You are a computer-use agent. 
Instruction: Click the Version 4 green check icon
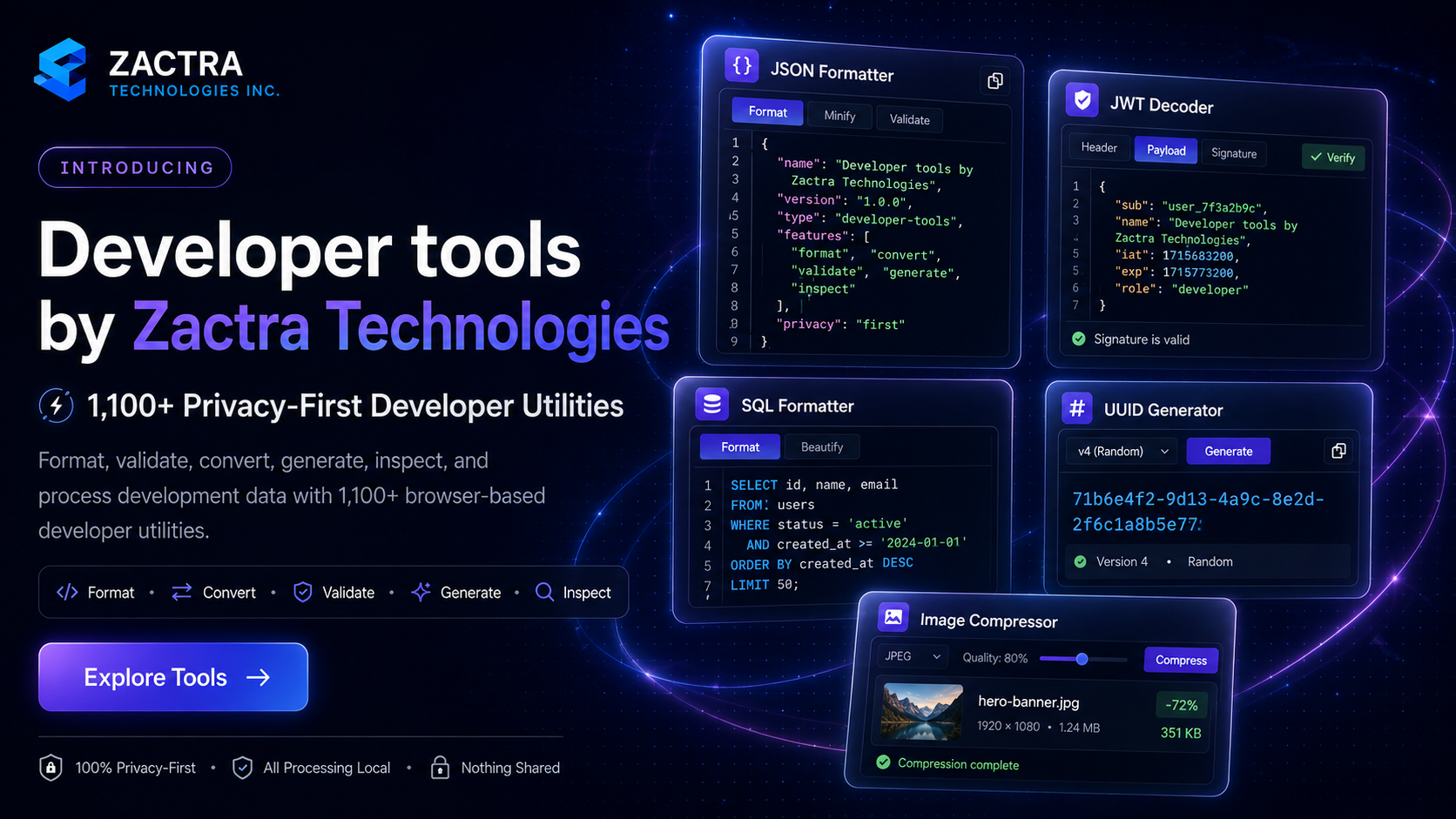(1081, 562)
